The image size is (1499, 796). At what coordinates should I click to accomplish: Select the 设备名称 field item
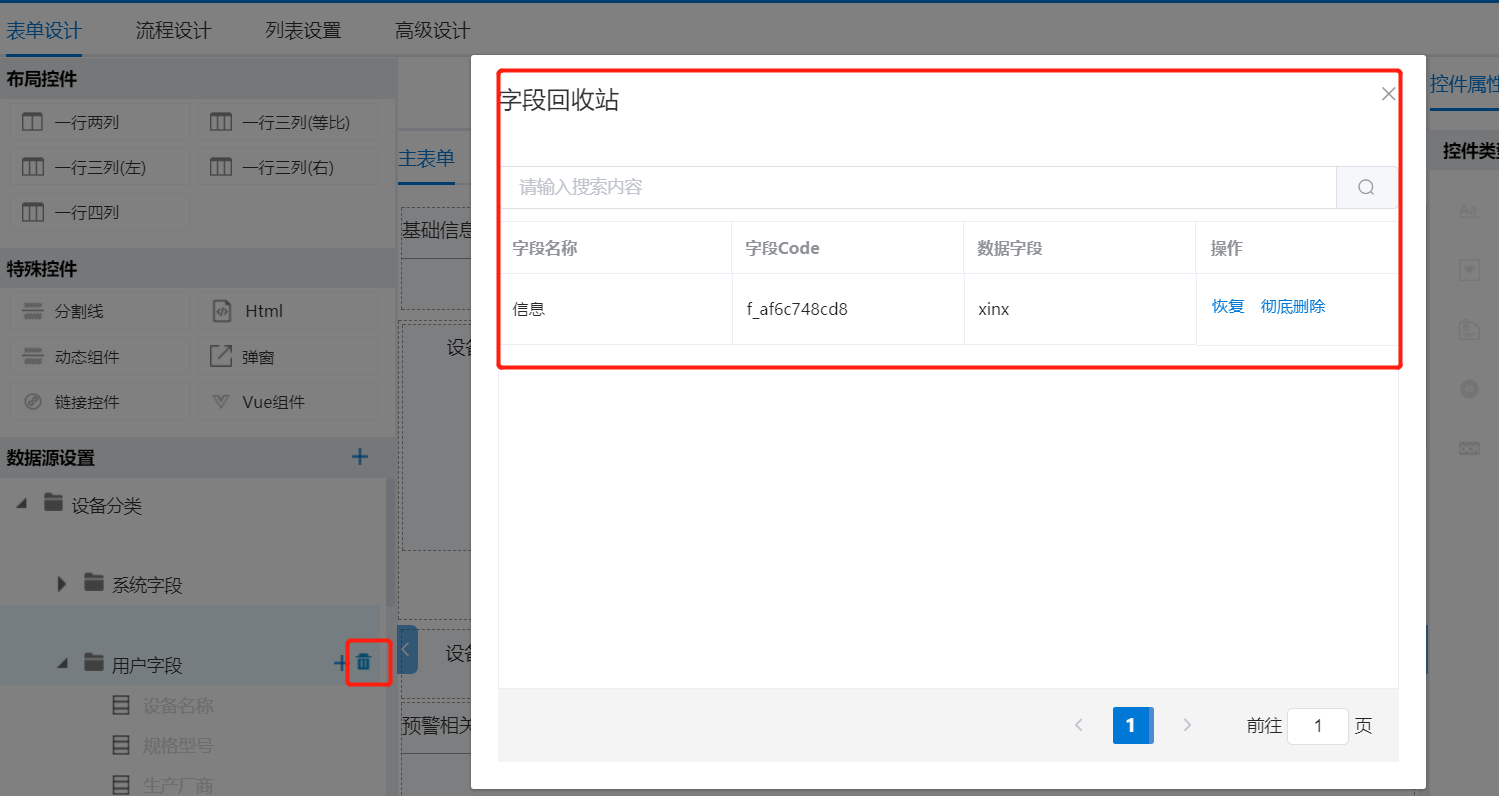tap(178, 706)
